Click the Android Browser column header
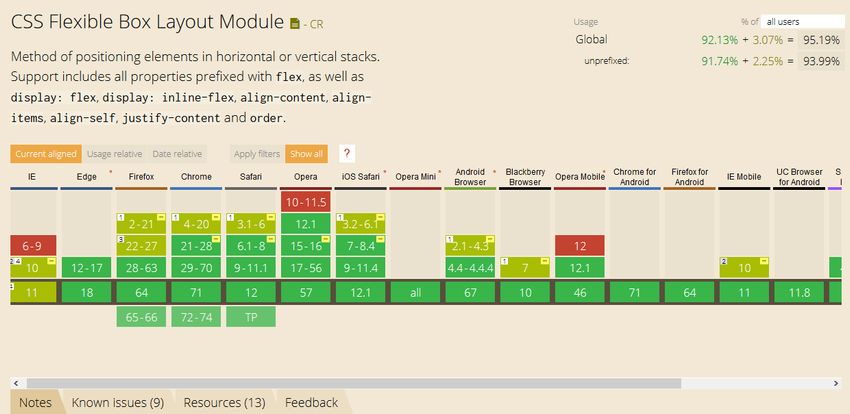Screen dimensions: 850x414 tap(470, 177)
